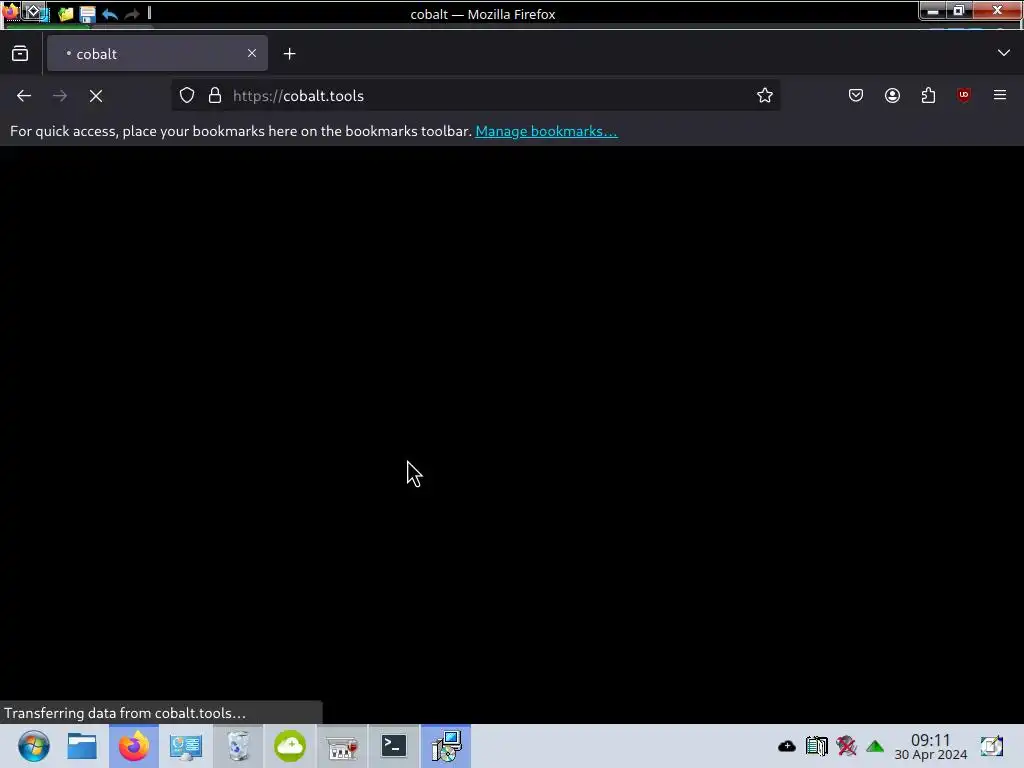Stop loading the cobalt.tools page

point(96,96)
